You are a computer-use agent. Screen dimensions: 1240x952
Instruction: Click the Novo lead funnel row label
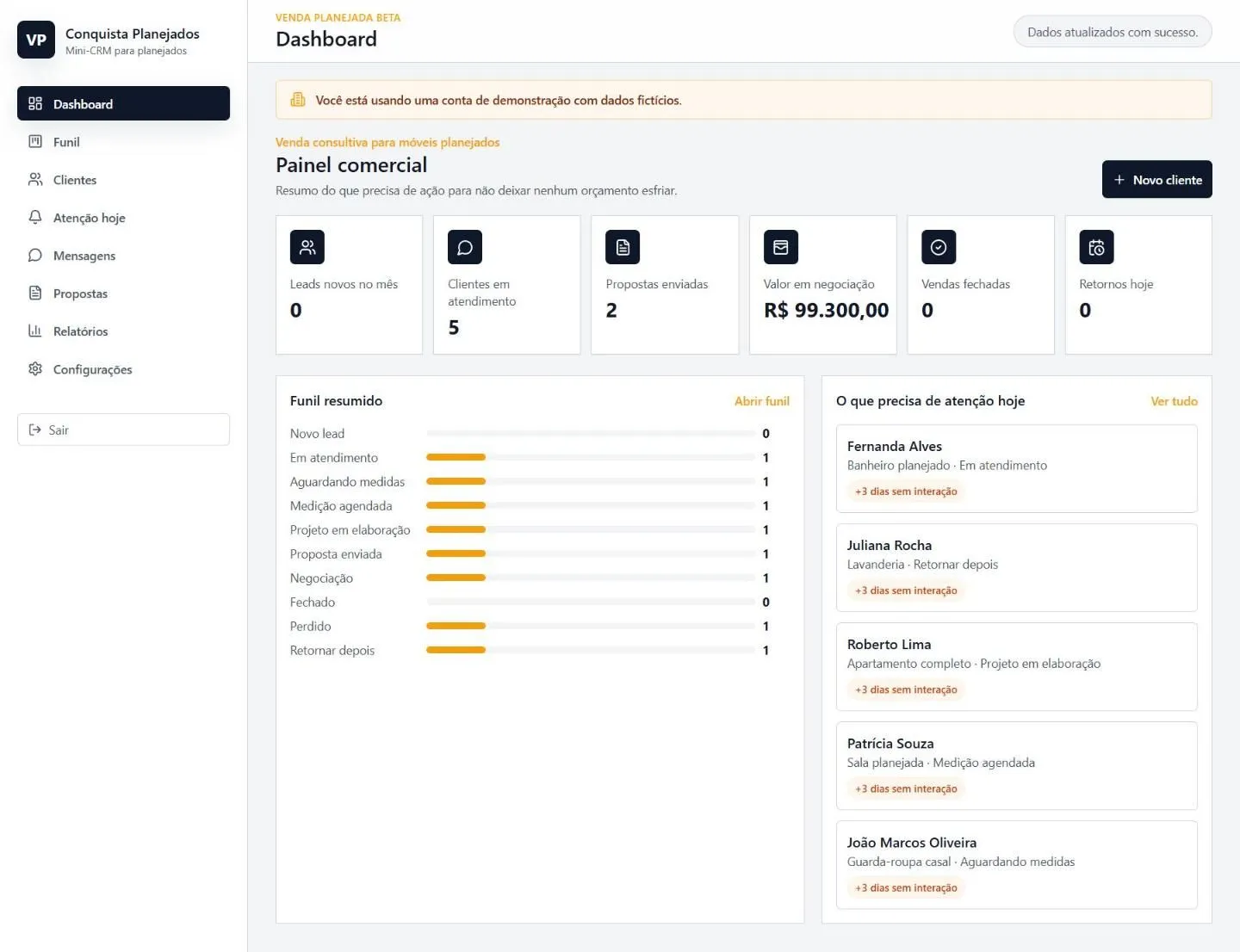[x=317, y=434]
